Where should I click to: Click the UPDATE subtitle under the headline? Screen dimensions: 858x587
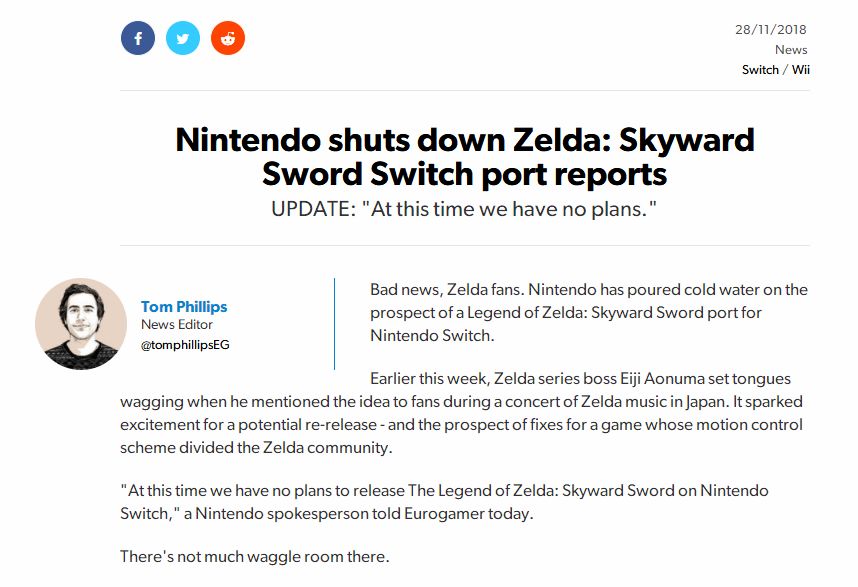tap(464, 209)
